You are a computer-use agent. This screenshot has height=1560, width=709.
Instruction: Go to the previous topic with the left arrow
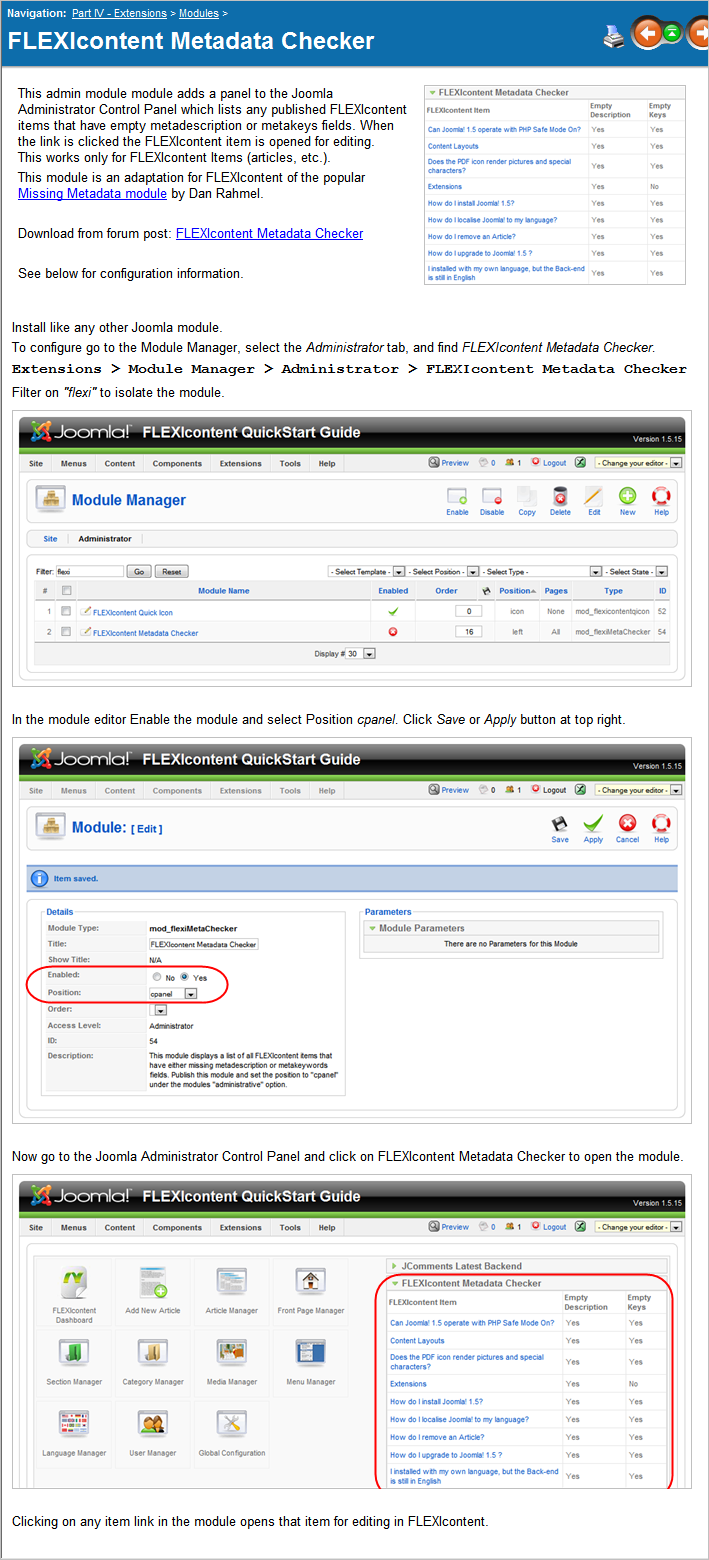pos(647,35)
